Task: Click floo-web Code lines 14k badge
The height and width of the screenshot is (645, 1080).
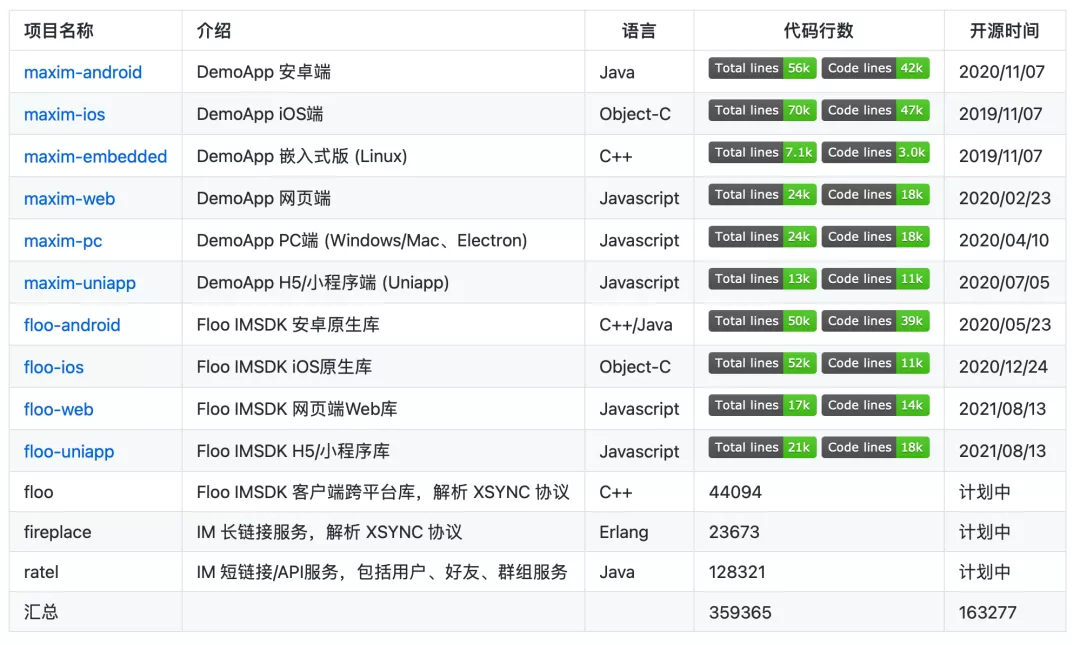Action: pyautogui.click(x=875, y=405)
